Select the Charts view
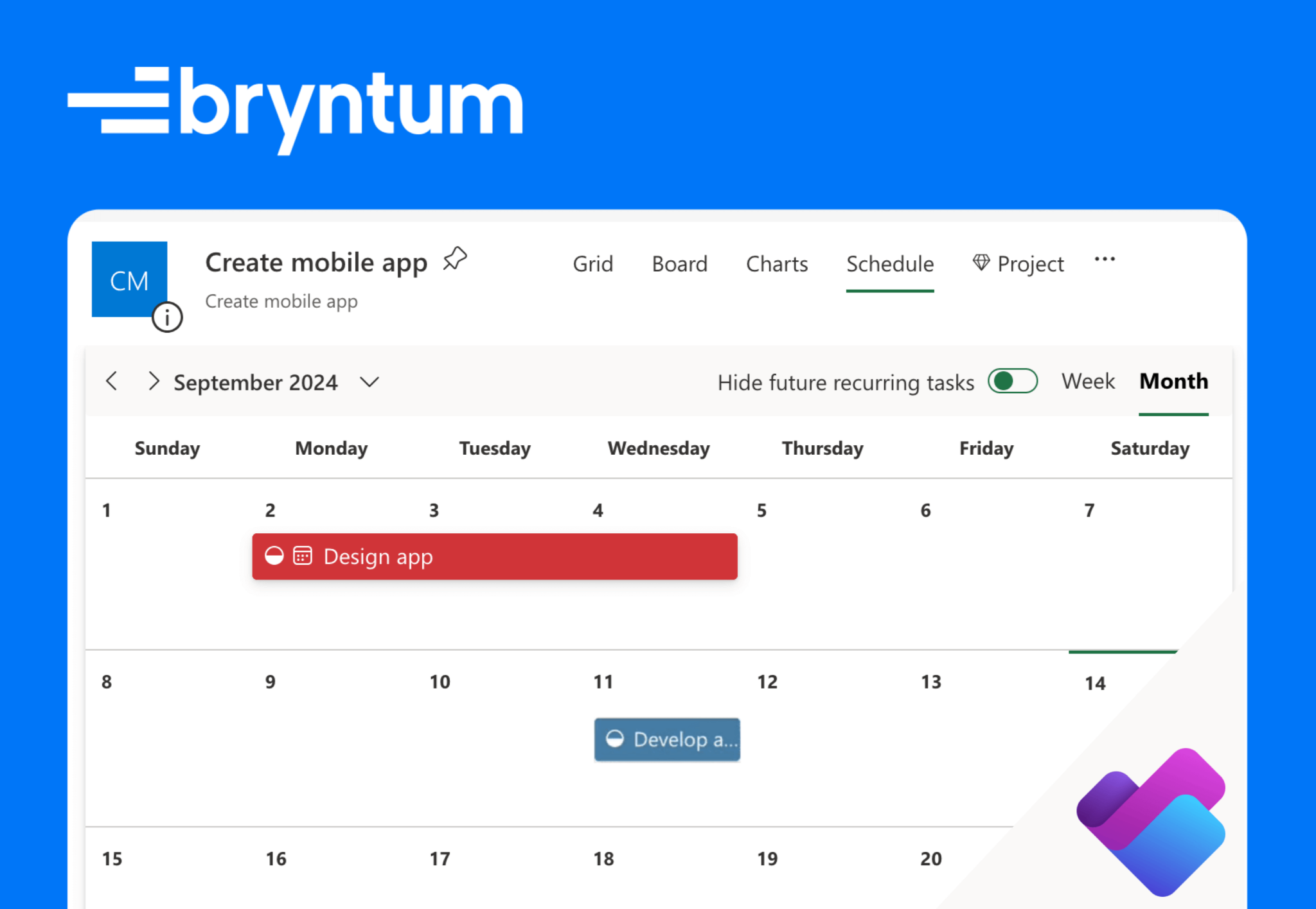 click(x=776, y=263)
